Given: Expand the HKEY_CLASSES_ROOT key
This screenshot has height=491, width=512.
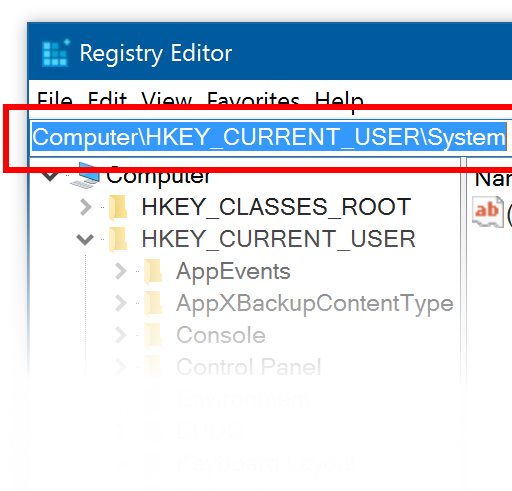Looking at the screenshot, I should pyautogui.click(x=86, y=207).
